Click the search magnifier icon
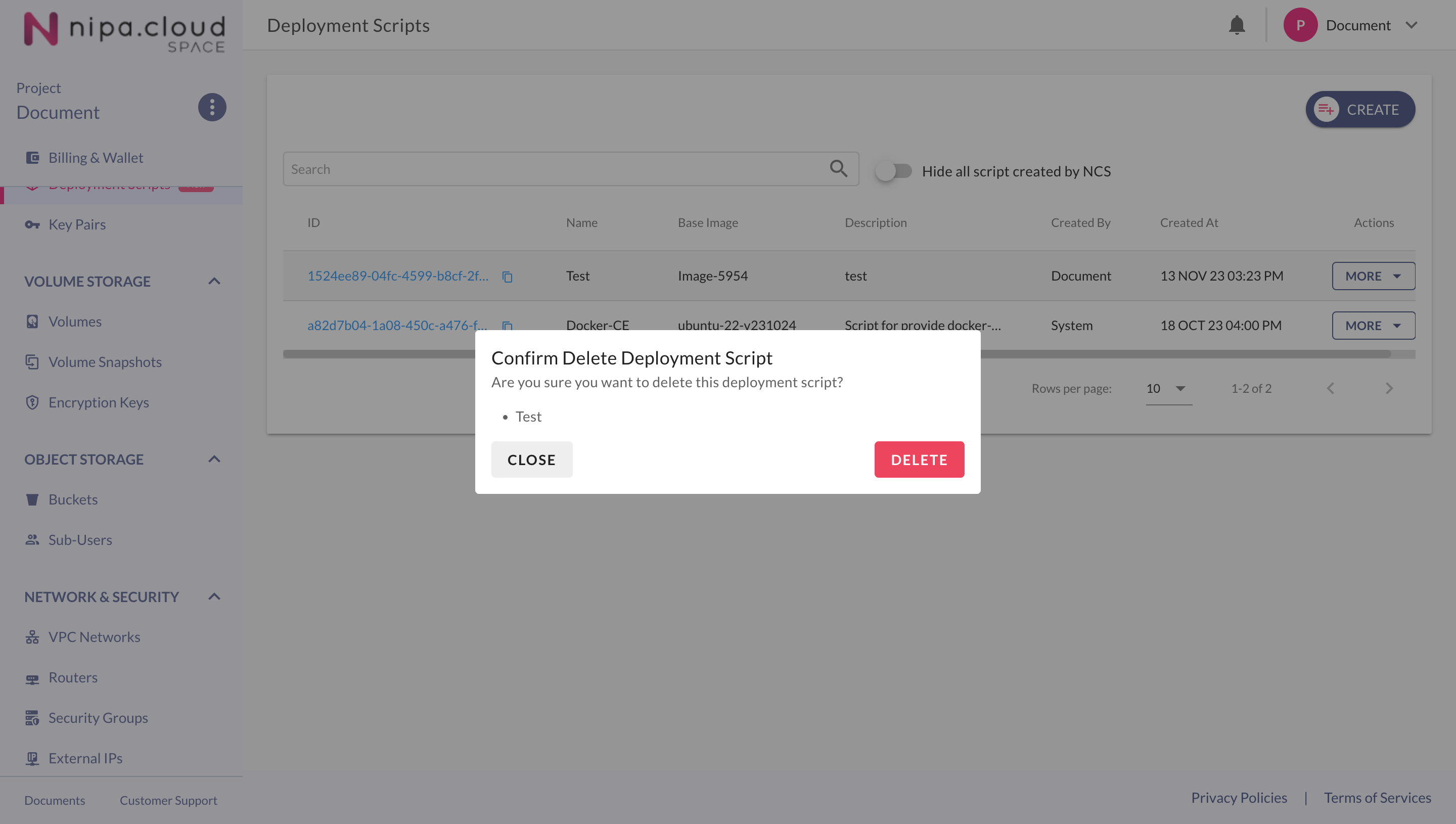The width and height of the screenshot is (1456, 824). click(838, 169)
